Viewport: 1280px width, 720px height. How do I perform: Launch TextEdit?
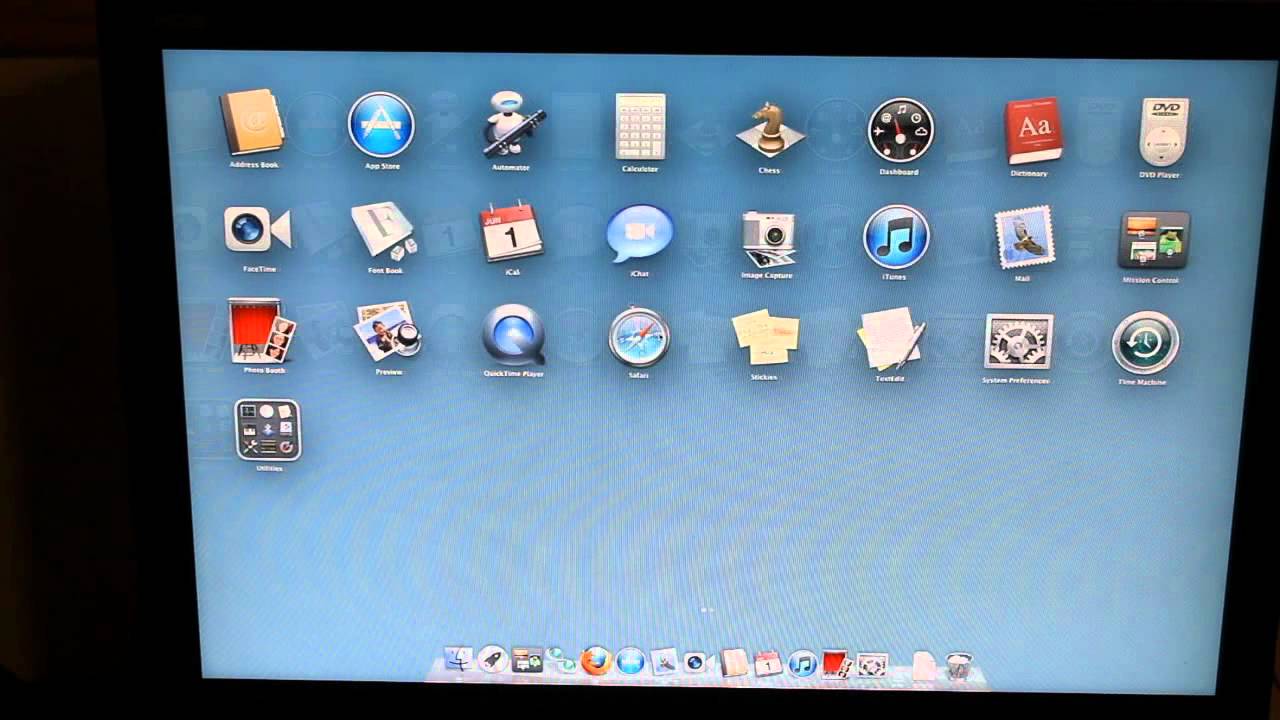coord(891,339)
